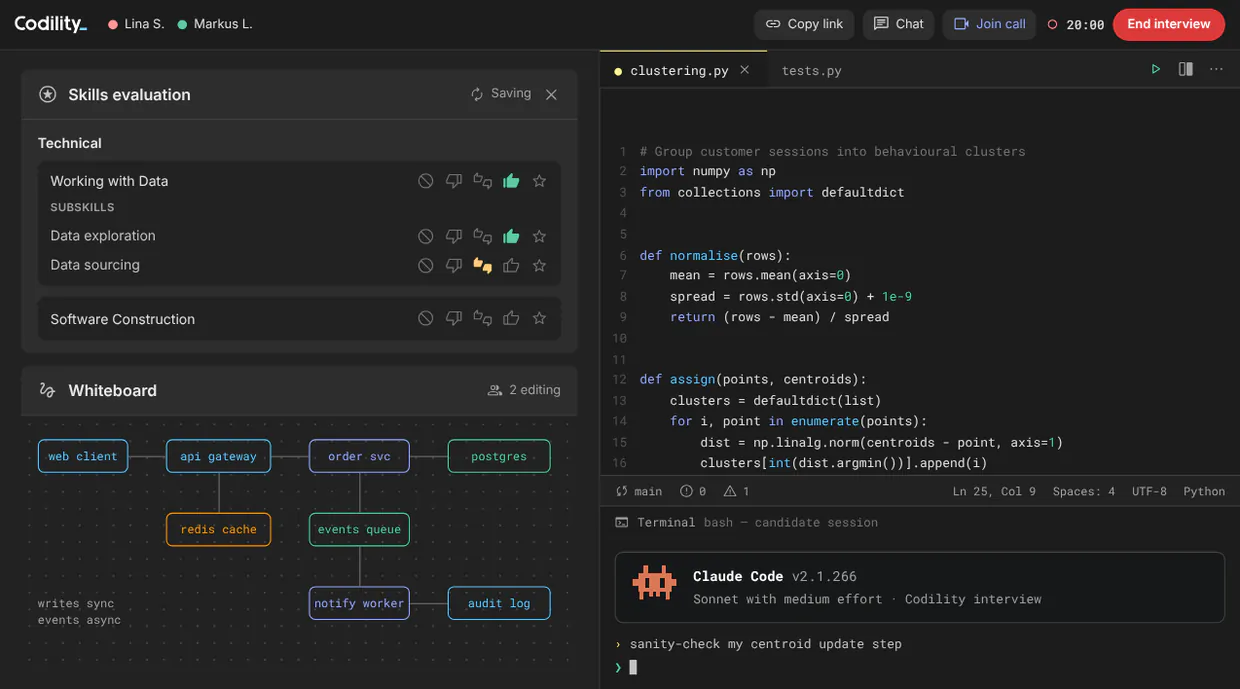This screenshot has width=1240, height=689.
Task: Click the main git branch indicator
Action: (x=639, y=491)
